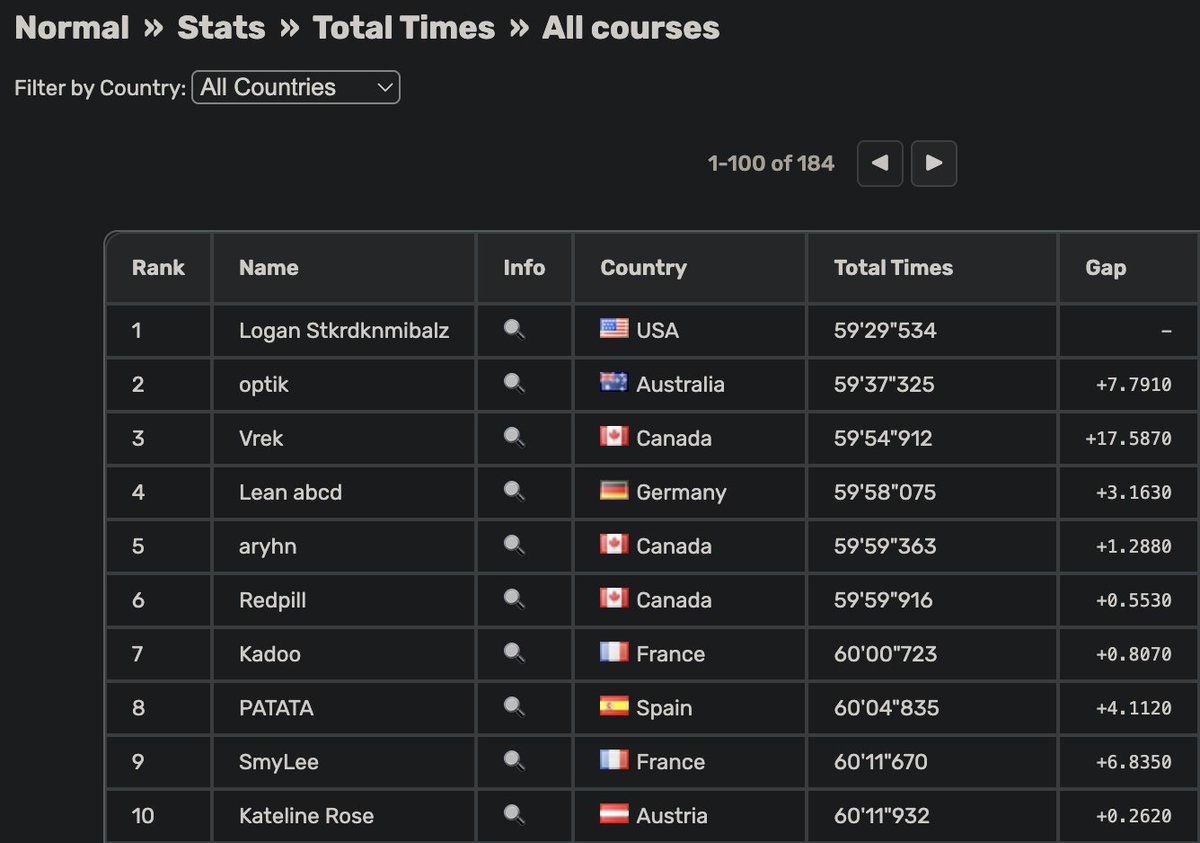Click All courses in the breadcrumb
The width and height of the screenshot is (1200, 843).
[x=631, y=27]
